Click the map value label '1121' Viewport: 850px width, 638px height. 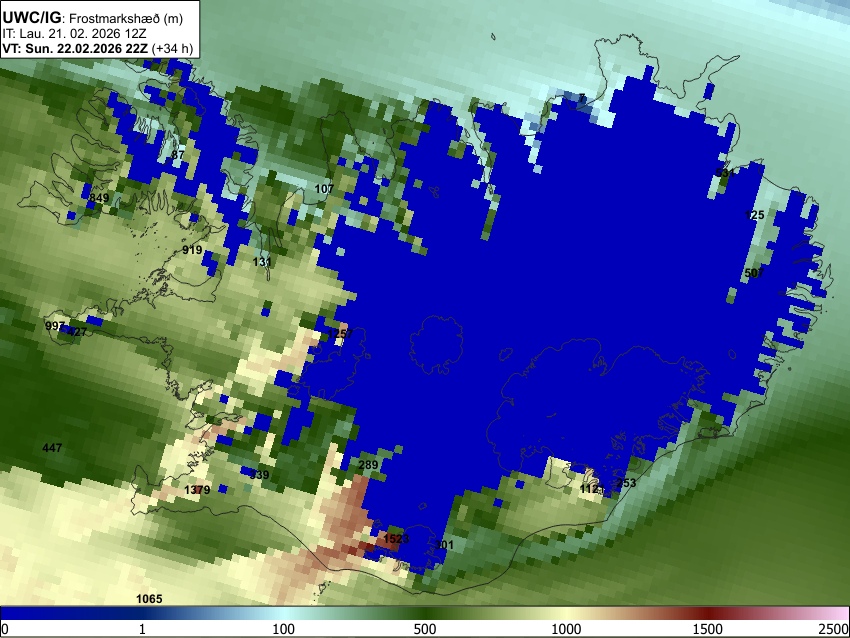(592, 489)
